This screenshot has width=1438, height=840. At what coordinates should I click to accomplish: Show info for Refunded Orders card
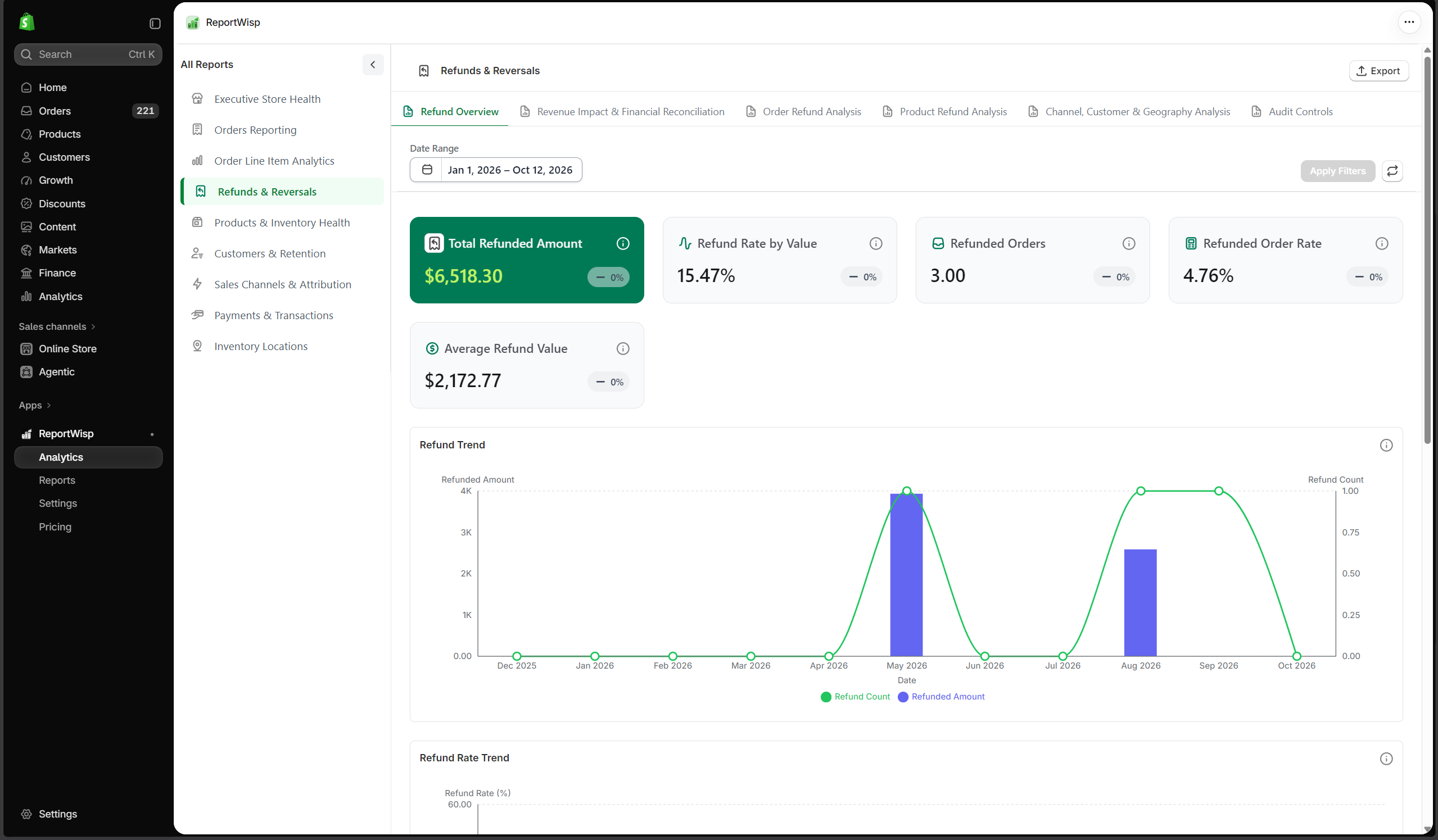pyautogui.click(x=1128, y=243)
